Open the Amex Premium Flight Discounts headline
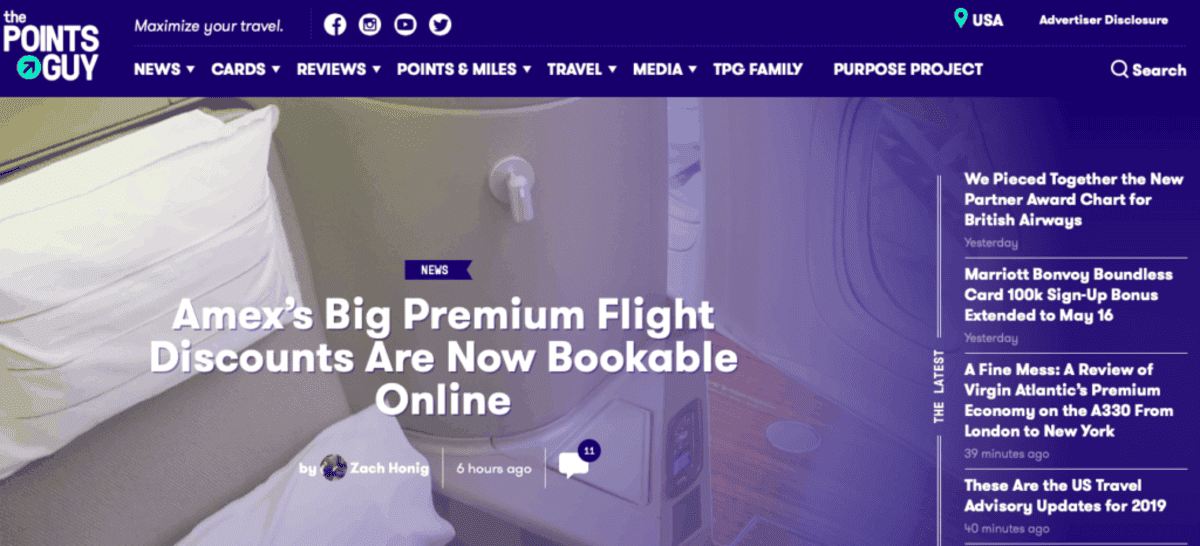 pos(444,358)
